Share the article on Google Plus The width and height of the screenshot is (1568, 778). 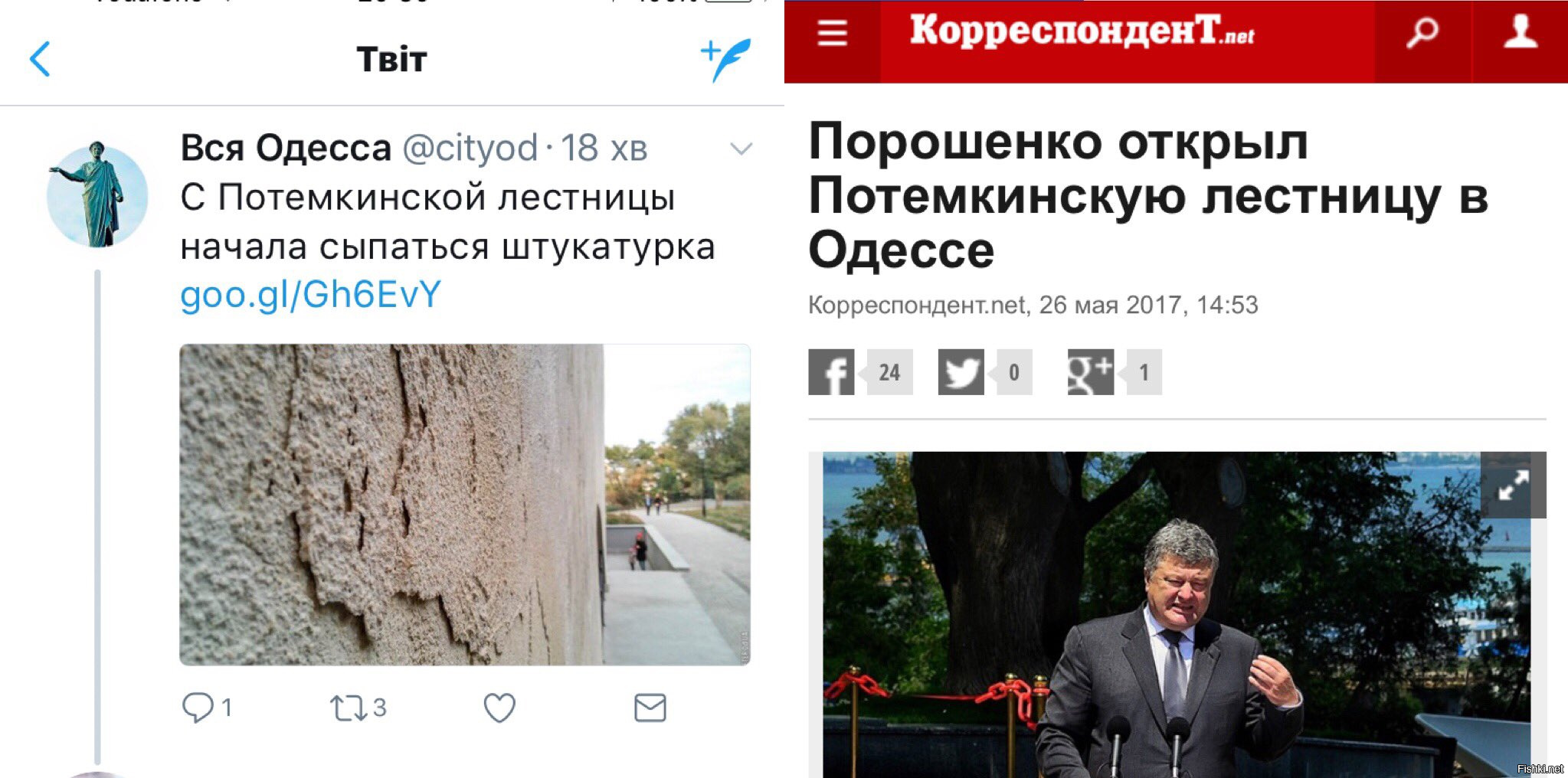[1091, 372]
